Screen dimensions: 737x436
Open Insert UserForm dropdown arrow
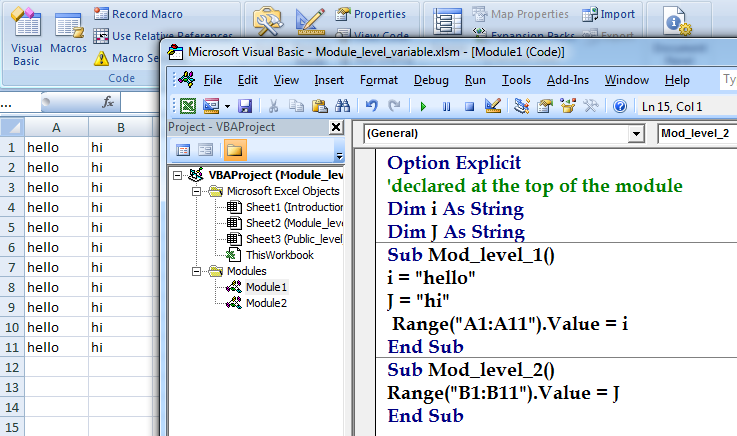(227, 107)
